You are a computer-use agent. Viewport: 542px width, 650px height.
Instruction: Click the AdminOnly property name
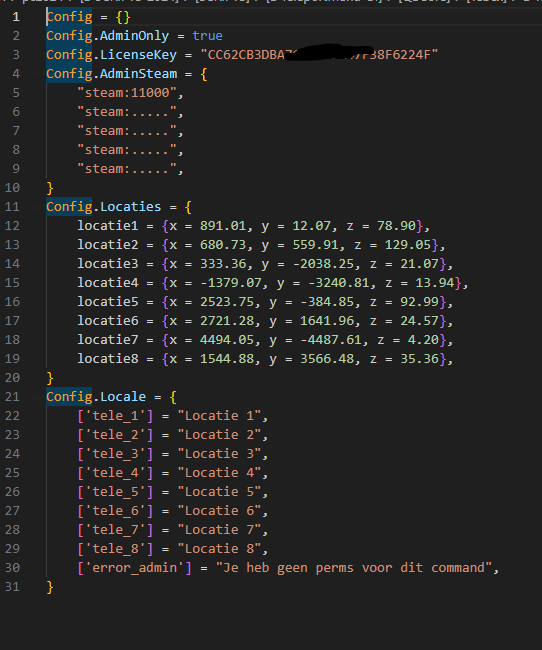point(134,36)
